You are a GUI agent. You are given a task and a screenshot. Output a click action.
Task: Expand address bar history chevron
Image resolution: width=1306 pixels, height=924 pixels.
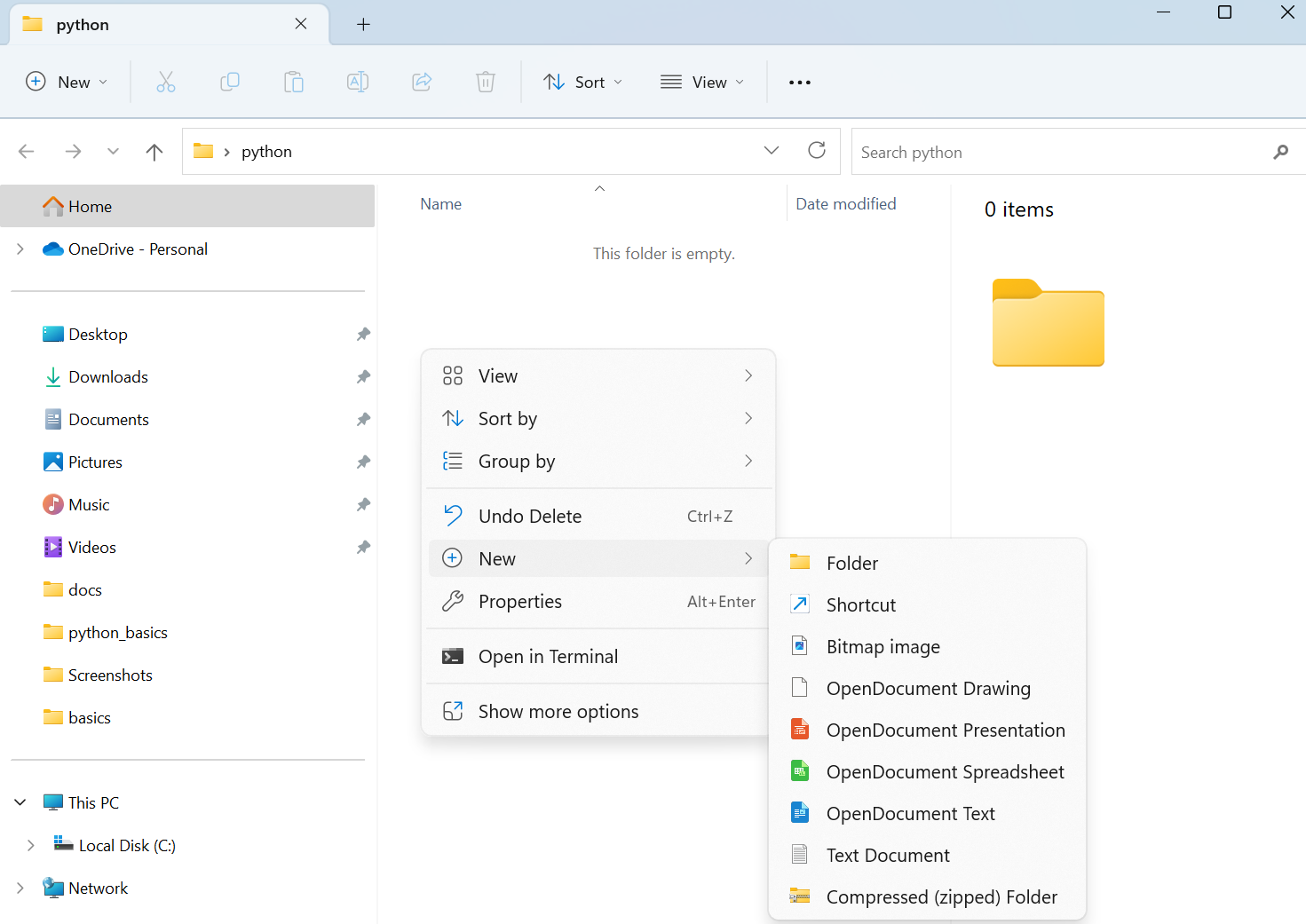click(x=772, y=150)
